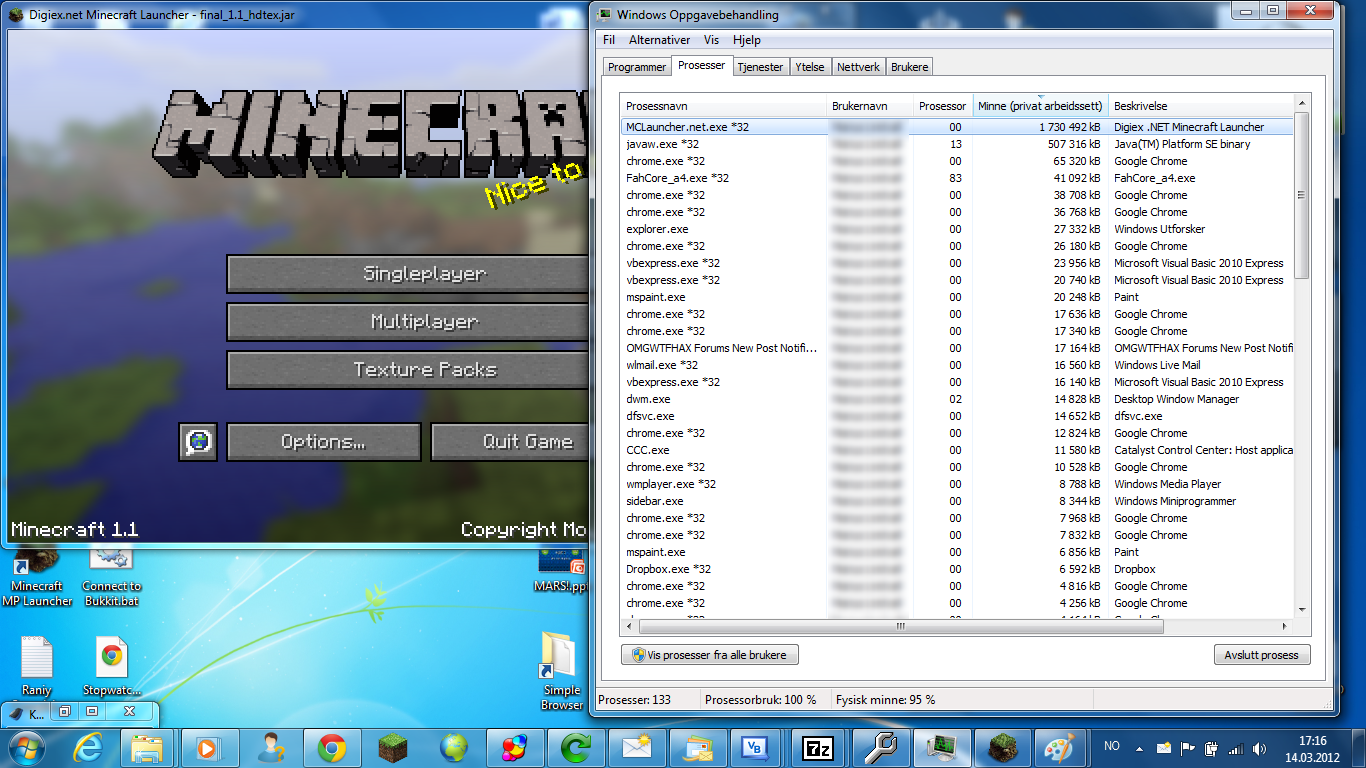Open the Fil menu in Task Manager

609,40
